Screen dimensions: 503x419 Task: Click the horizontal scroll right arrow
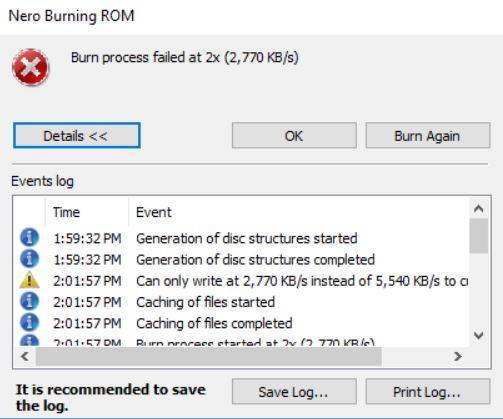(458, 356)
